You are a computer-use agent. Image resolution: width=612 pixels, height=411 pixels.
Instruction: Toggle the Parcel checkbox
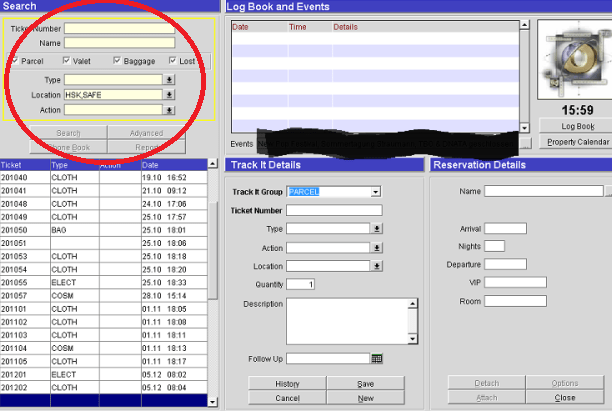click(x=13, y=61)
